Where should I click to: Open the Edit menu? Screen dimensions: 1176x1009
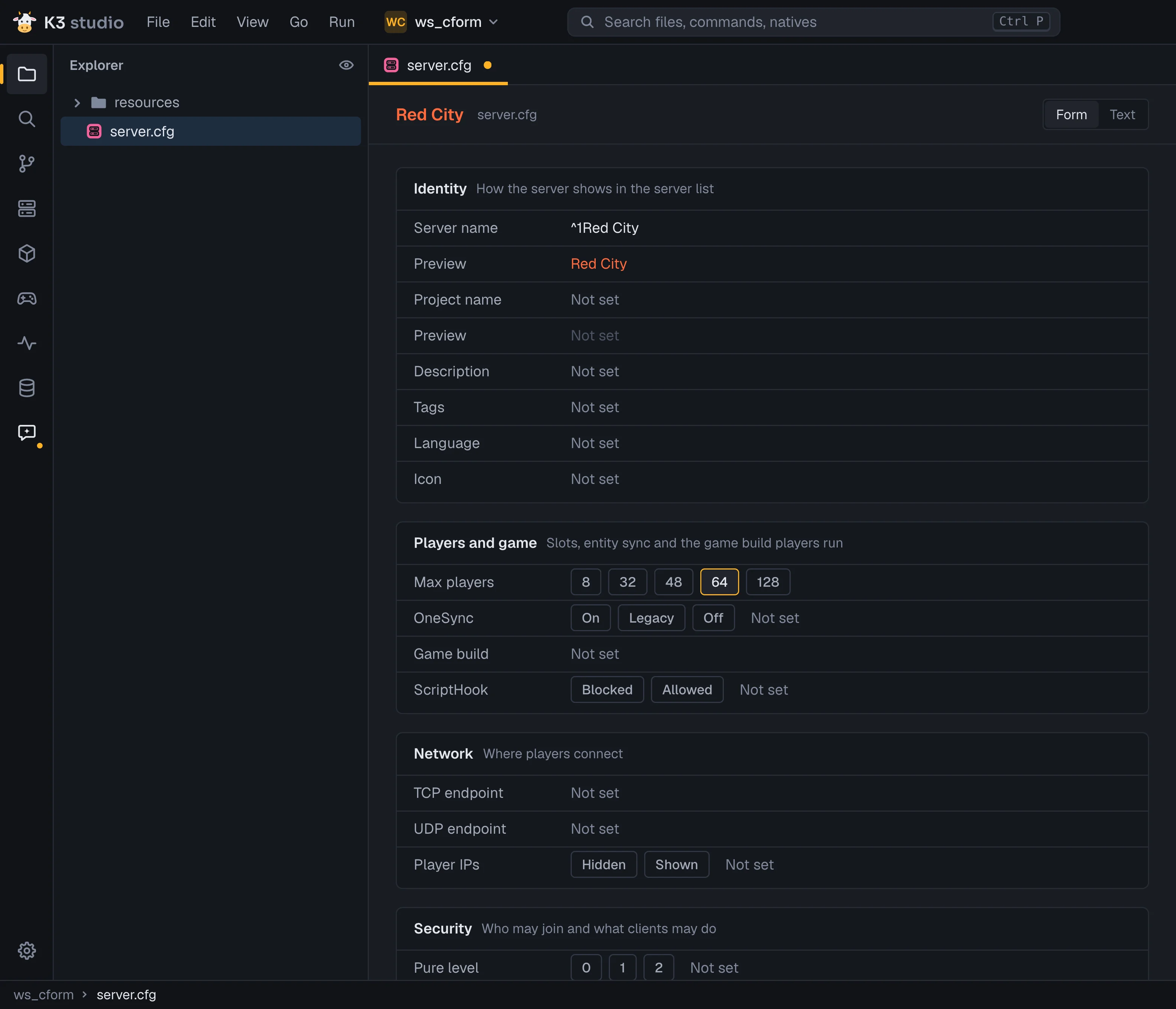(x=203, y=22)
